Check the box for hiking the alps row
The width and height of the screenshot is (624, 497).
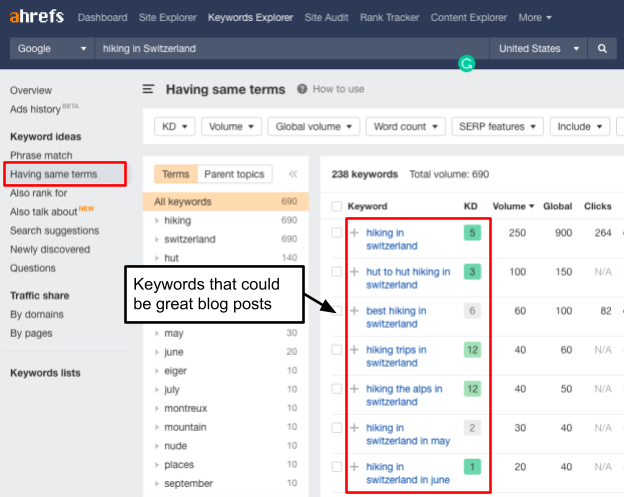(x=337, y=389)
